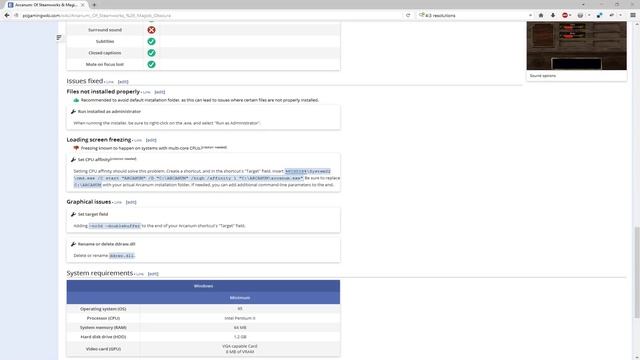Open the pencil extension dropdown arrow

[620, 15]
